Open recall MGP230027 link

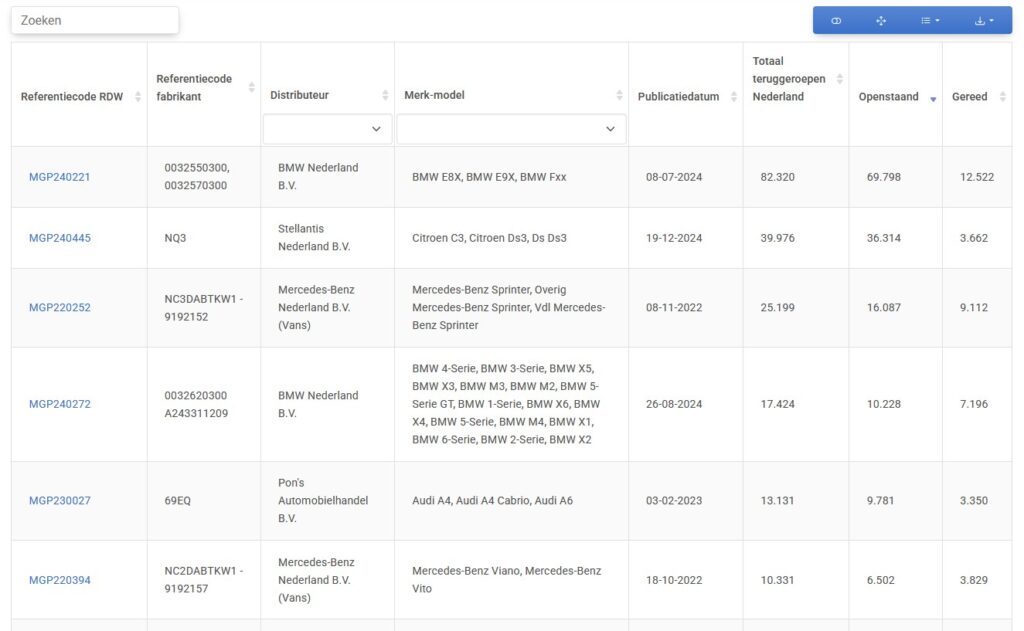click(59, 500)
